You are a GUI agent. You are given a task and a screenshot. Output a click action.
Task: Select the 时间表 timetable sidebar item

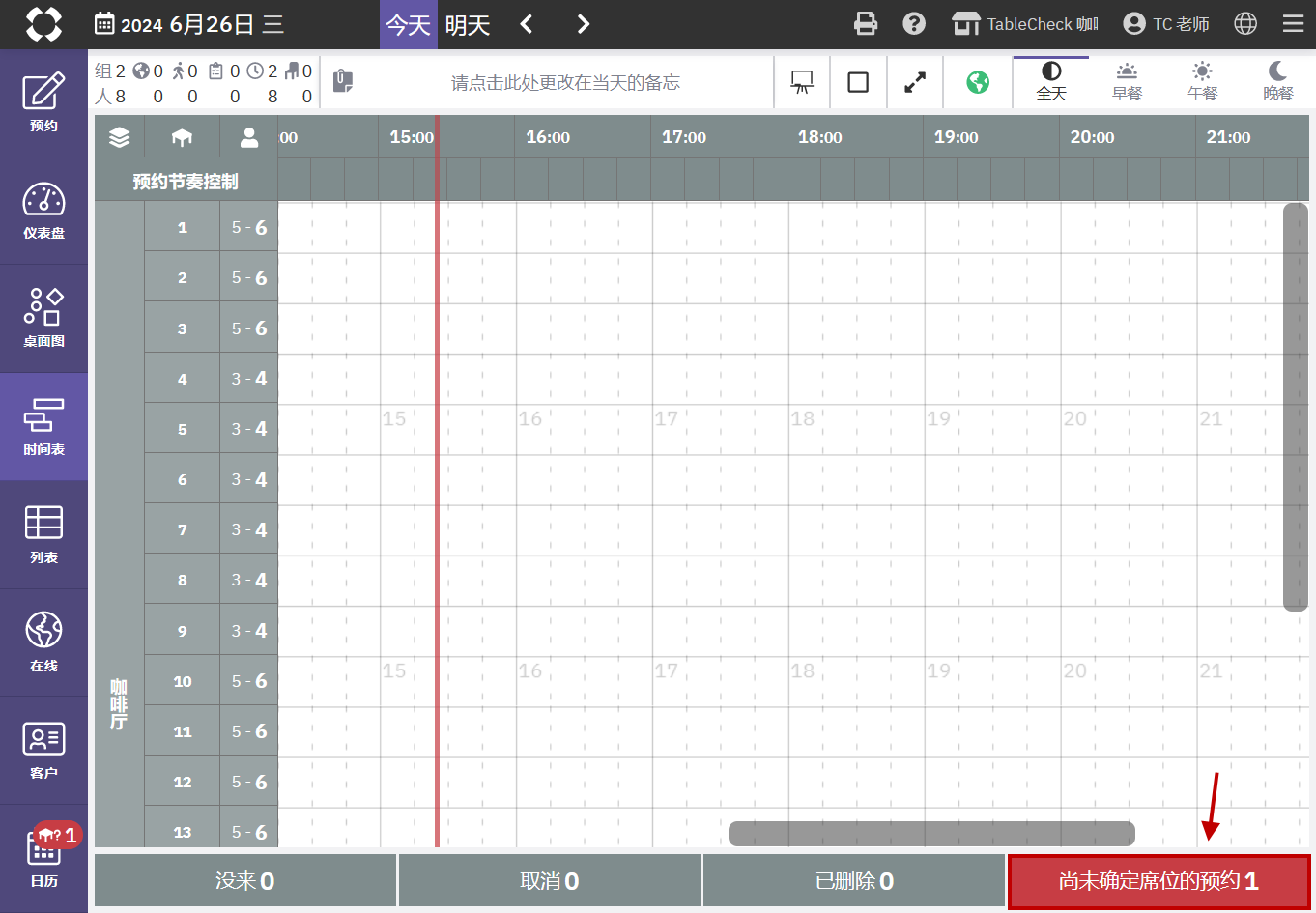pyautogui.click(x=43, y=427)
